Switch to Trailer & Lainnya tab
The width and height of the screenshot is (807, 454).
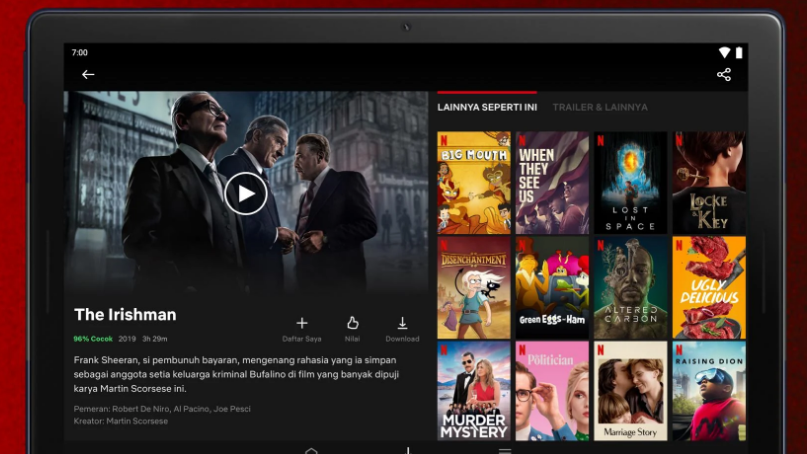pos(600,107)
